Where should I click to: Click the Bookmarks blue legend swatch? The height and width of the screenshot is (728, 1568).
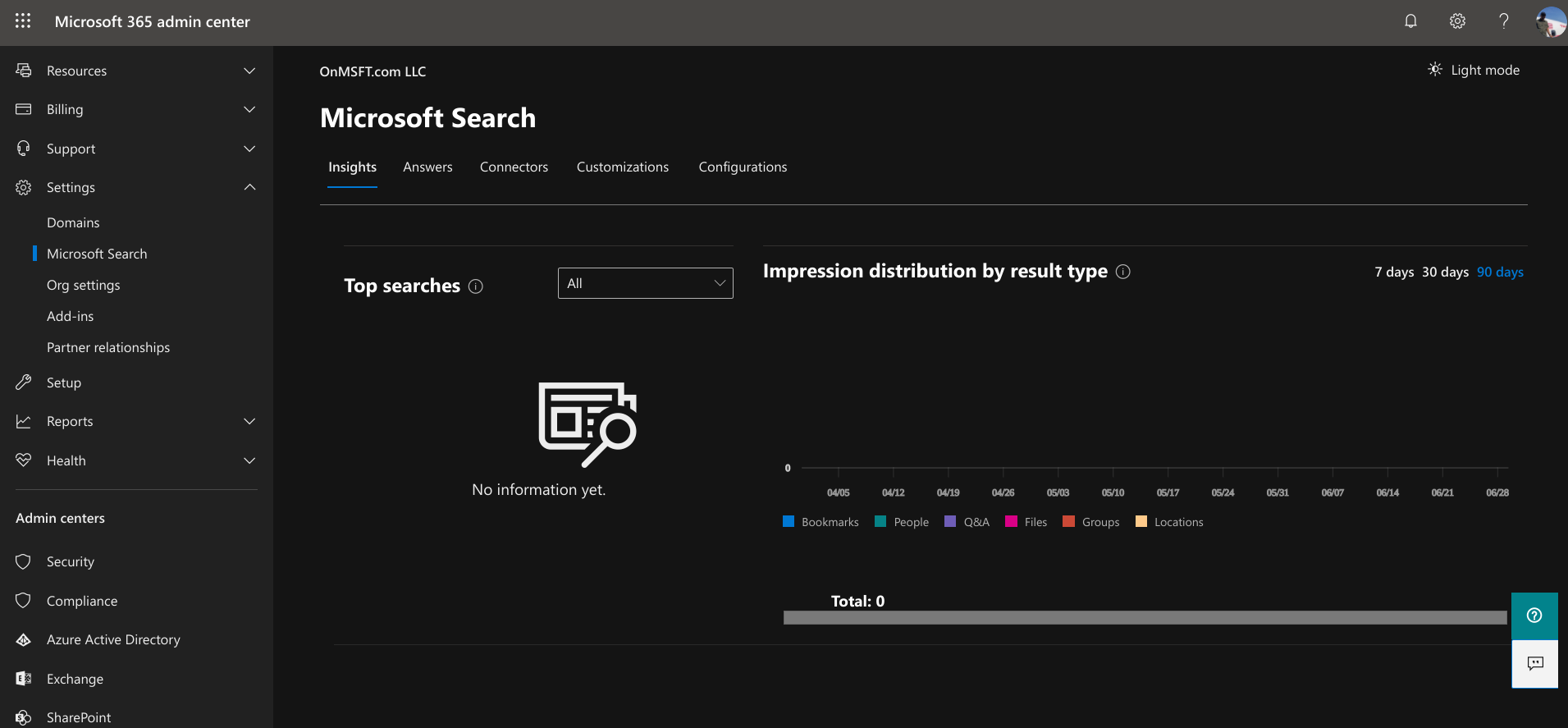point(789,521)
